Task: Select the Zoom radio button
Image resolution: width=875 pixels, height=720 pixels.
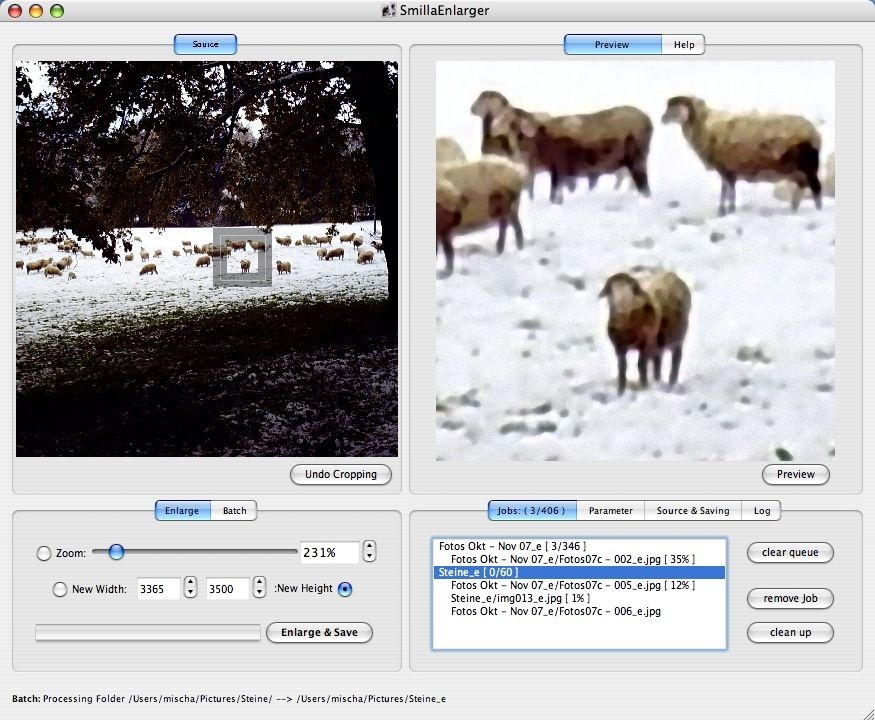Action: point(43,553)
